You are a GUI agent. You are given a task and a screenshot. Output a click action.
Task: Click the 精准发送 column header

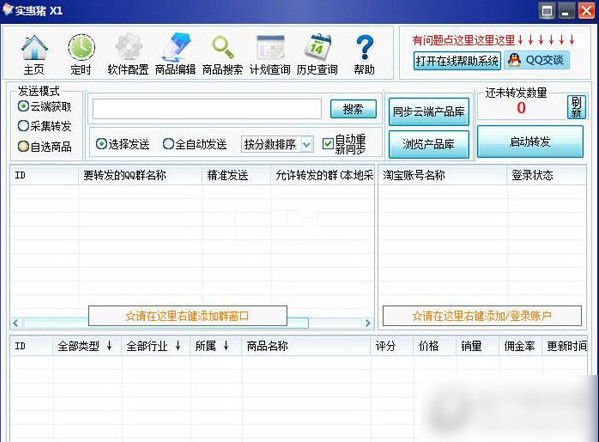pos(236,175)
